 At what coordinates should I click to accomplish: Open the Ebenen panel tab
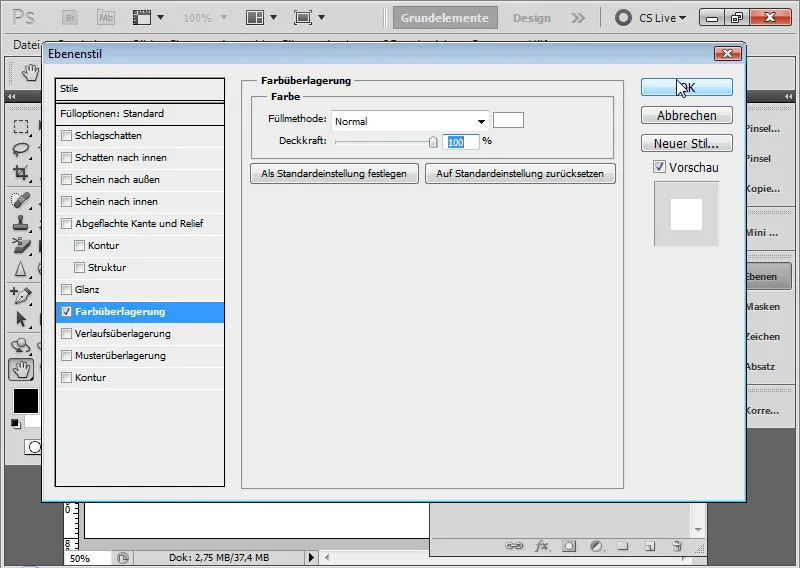769,277
